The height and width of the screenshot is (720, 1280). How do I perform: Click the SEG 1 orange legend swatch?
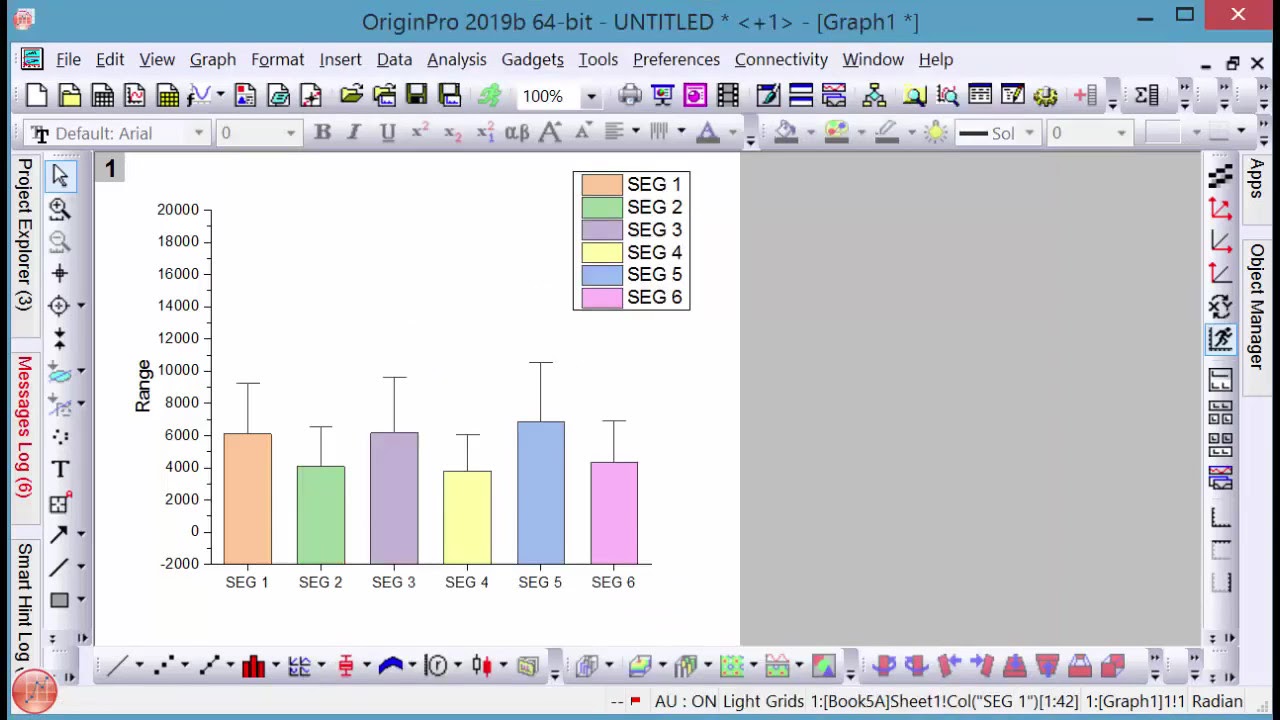[x=602, y=185]
